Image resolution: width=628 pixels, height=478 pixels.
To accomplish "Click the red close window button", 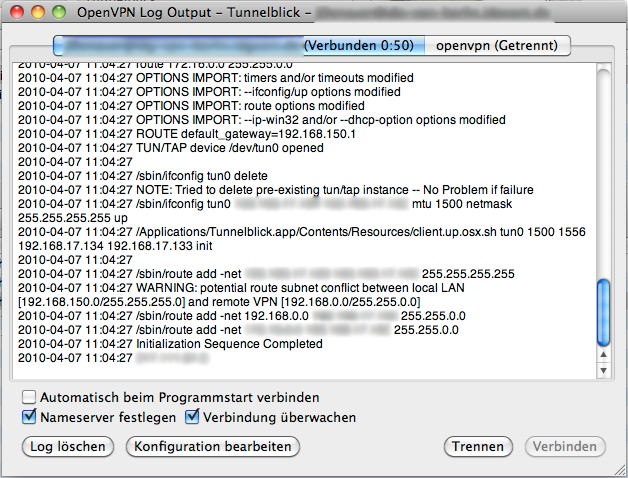I will [17, 12].
